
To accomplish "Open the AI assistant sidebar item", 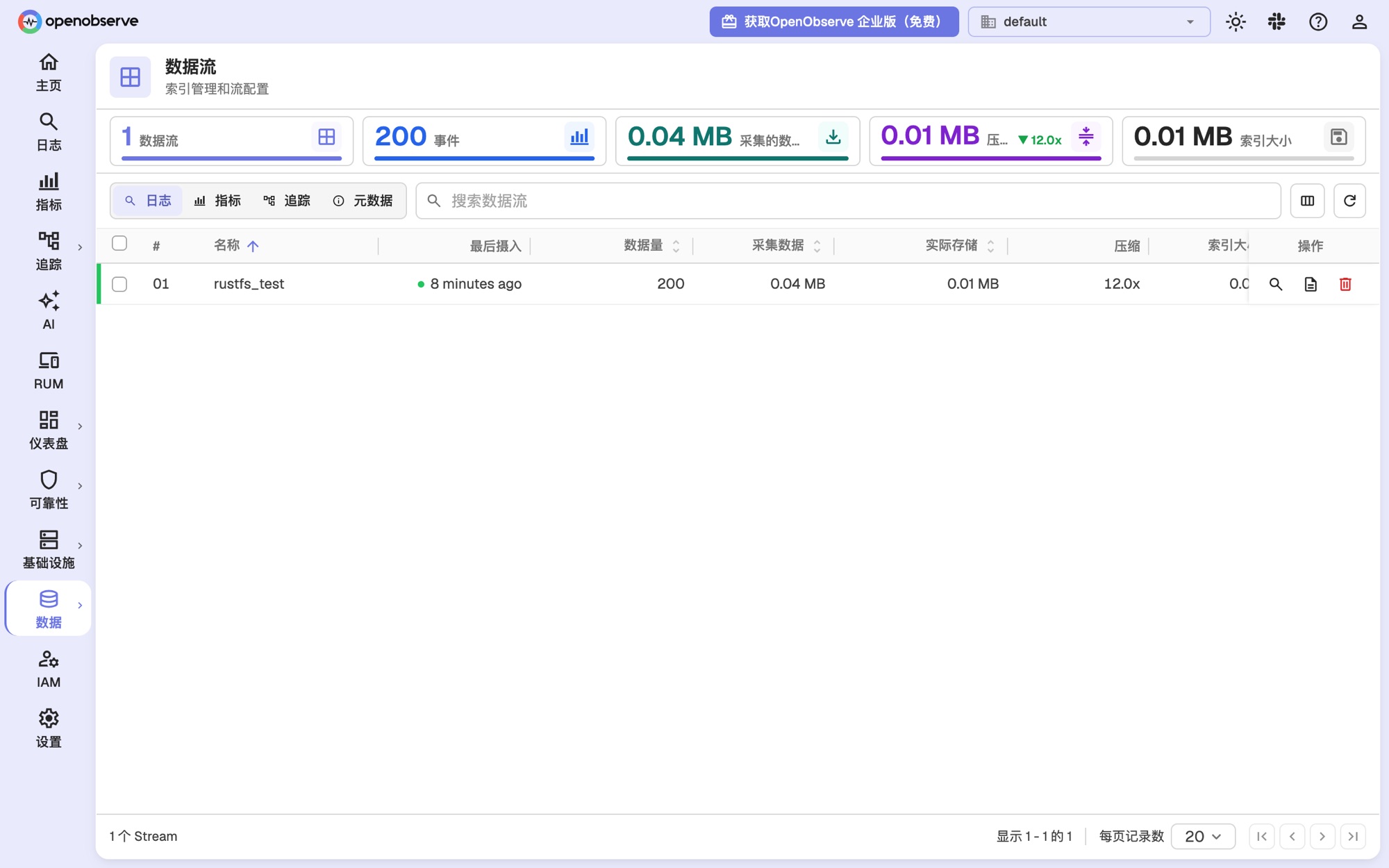I will click(x=49, y=311).
